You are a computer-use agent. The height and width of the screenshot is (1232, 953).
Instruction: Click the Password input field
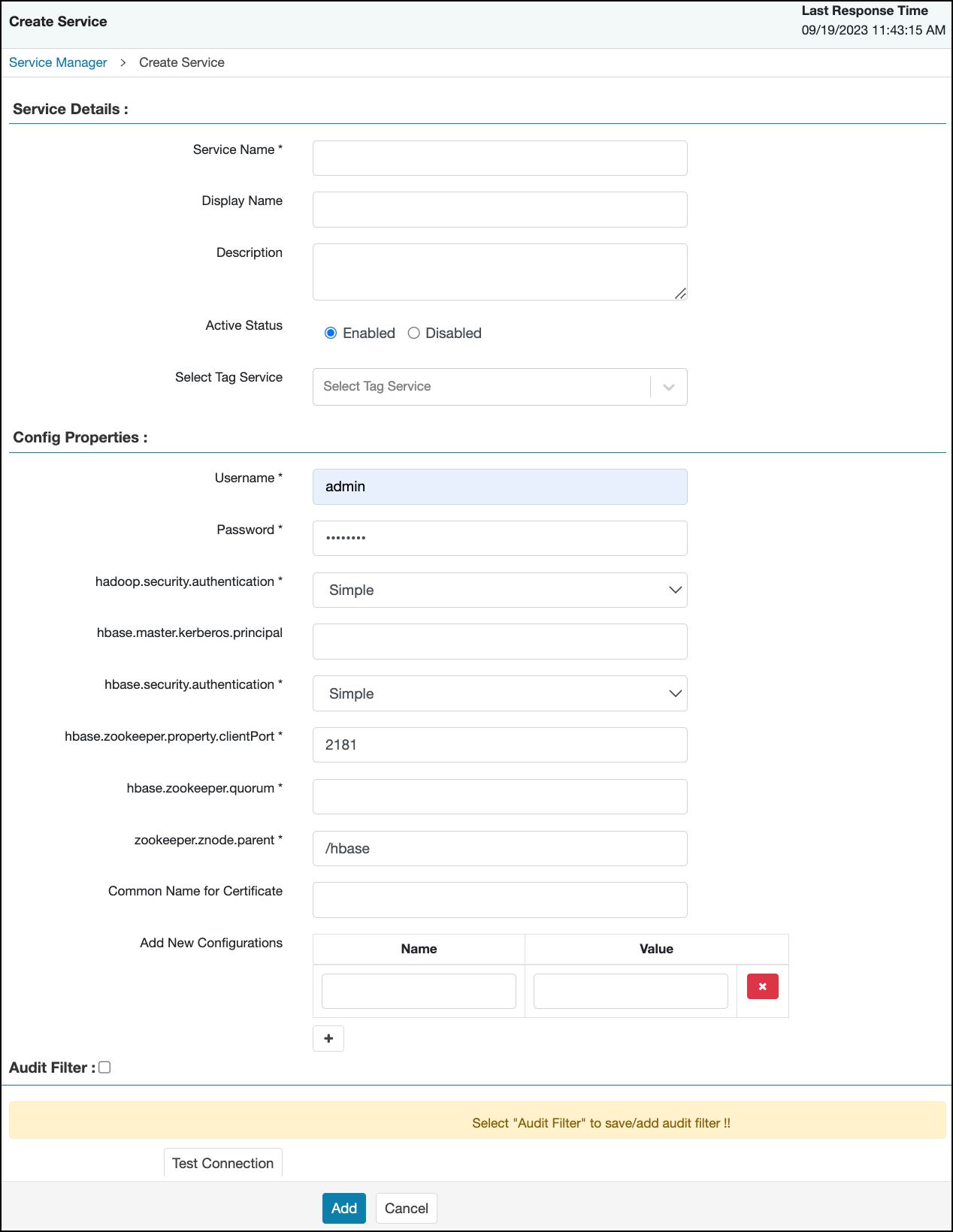pyautogui.click(x=500, y=539)
